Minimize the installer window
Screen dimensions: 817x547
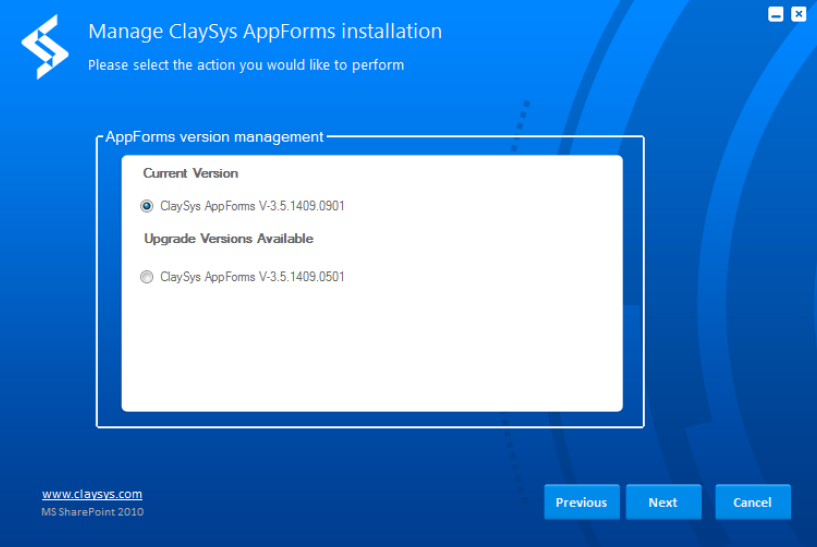[775, 14]
